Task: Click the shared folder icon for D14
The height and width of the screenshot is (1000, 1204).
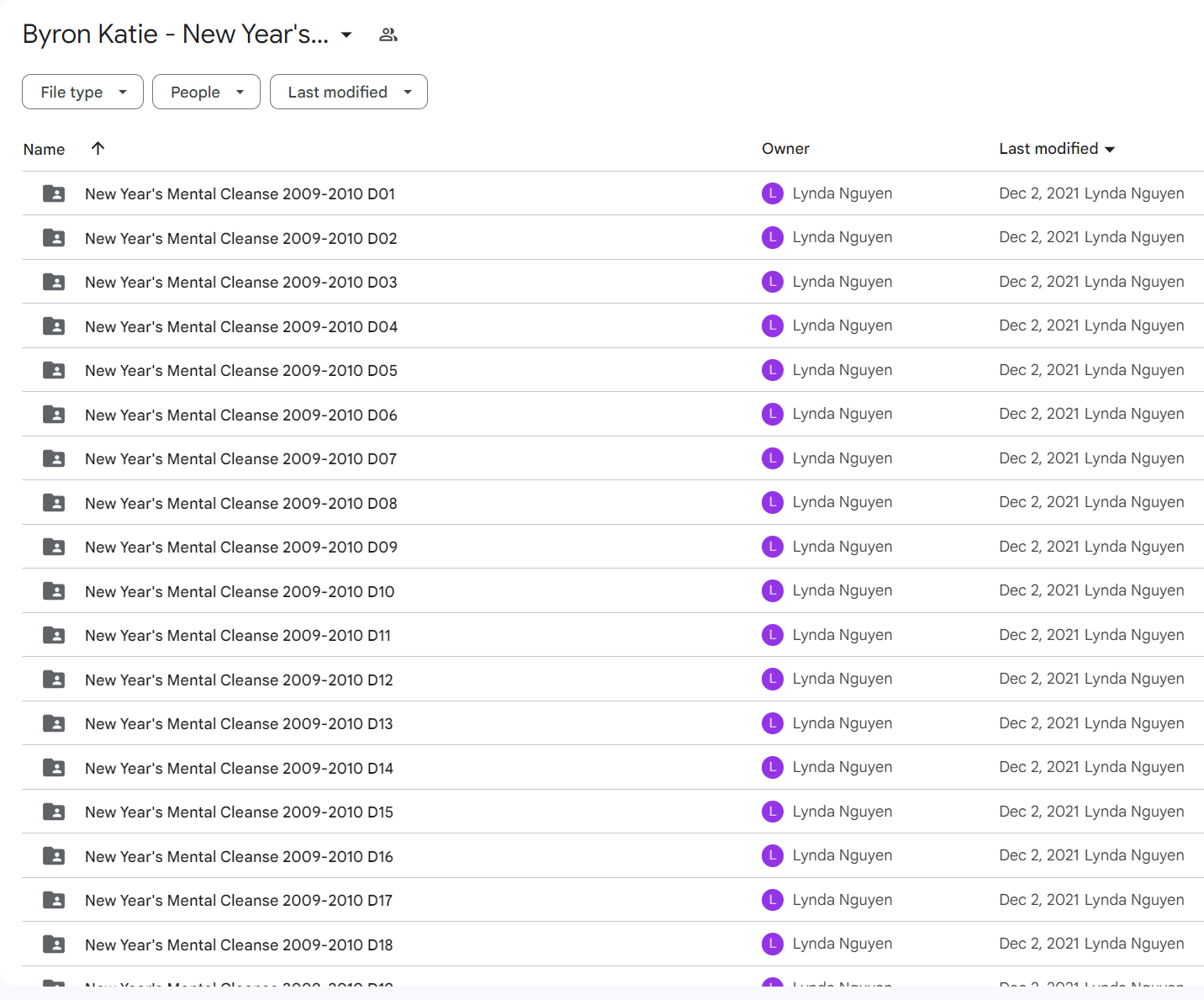Action: [x=54, y=768]
